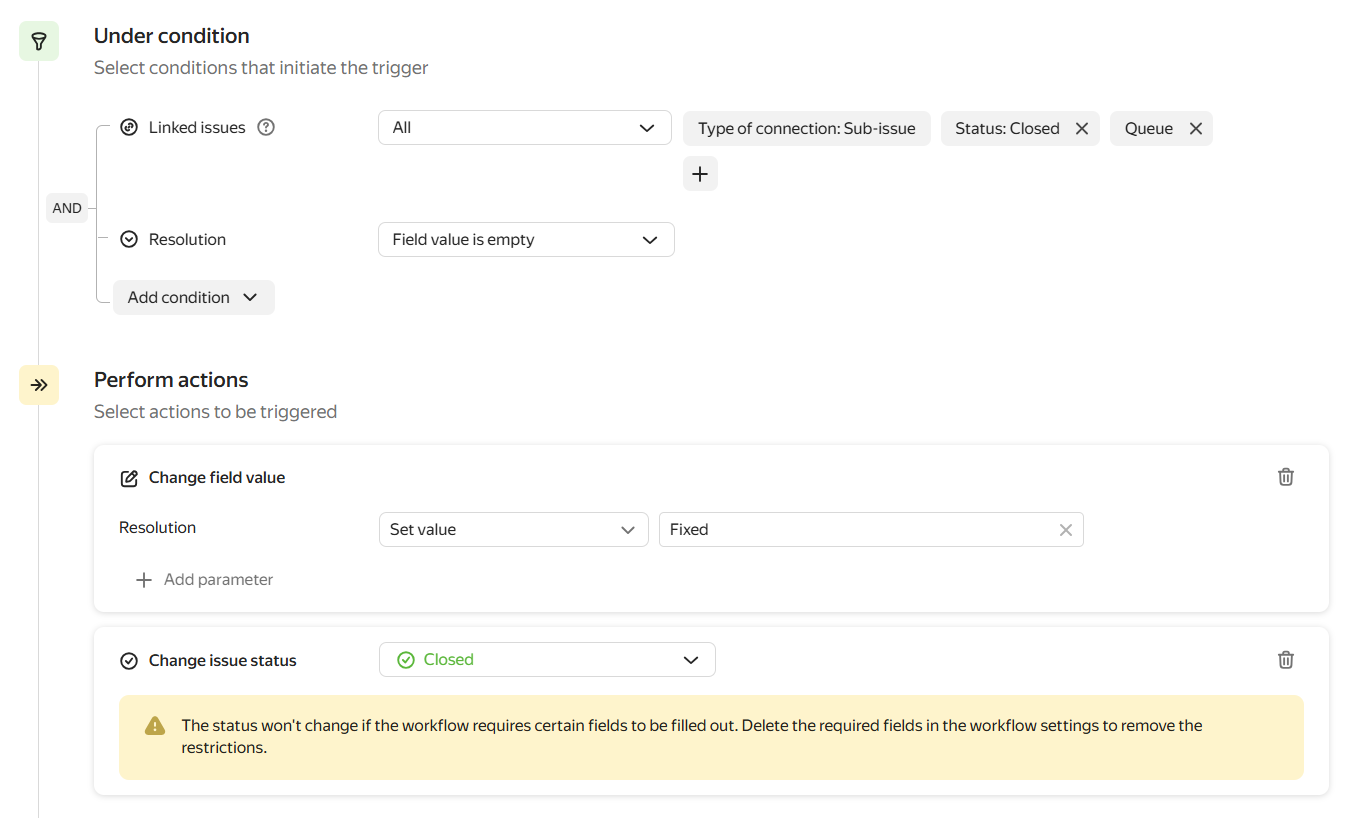The width and height of the screenshot is (1351, 818).
Task: Open the Set value dropdown
Action: tap(513, 530)
